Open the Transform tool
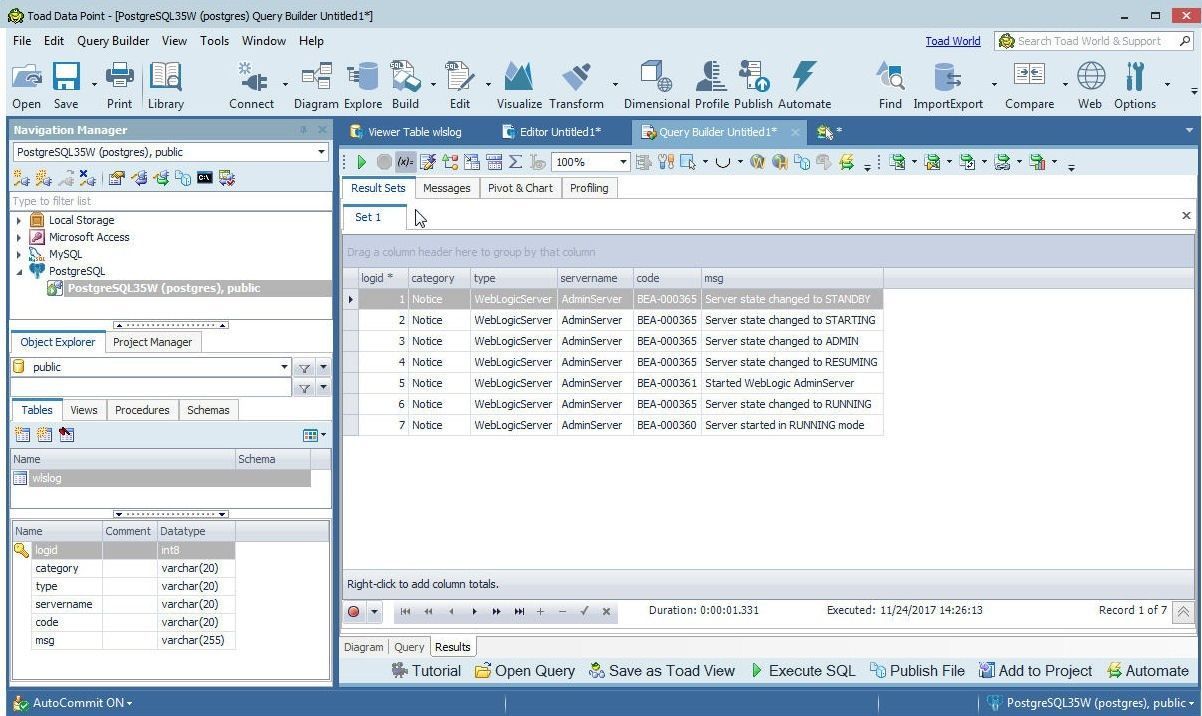This screenshot has height=716, width=1202. pos(576,85)
